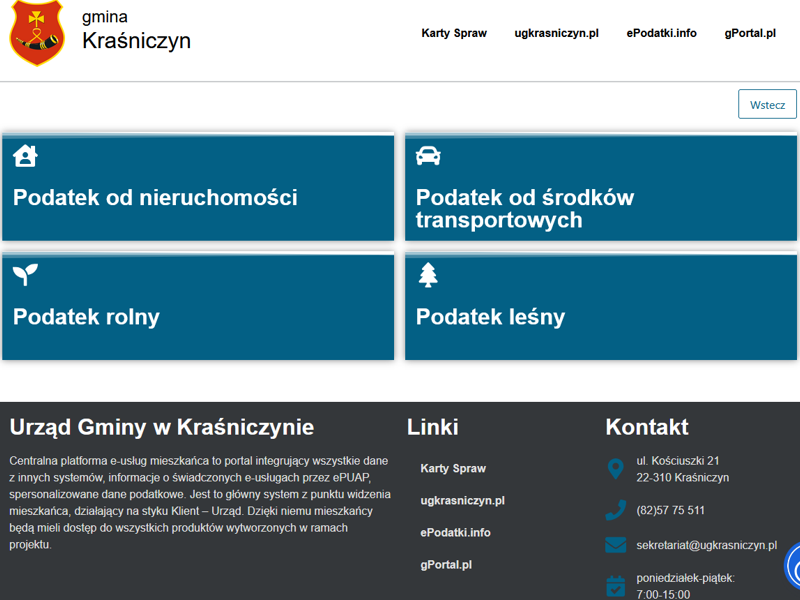Viewport: 800px width, 600px height.
Task: Go to ugkrasniczyn.pl from the header menu
Action: pyautogui.click(x=556, y=33)
